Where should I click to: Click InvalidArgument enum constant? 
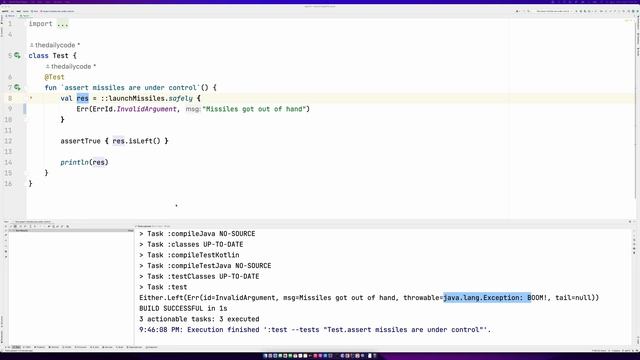(147, 109)
